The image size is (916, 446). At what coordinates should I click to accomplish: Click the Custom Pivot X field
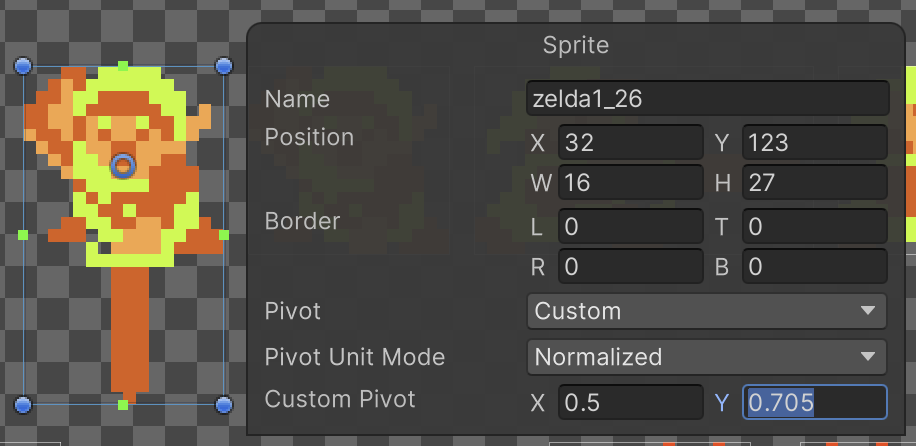click(x=630, y=402)
